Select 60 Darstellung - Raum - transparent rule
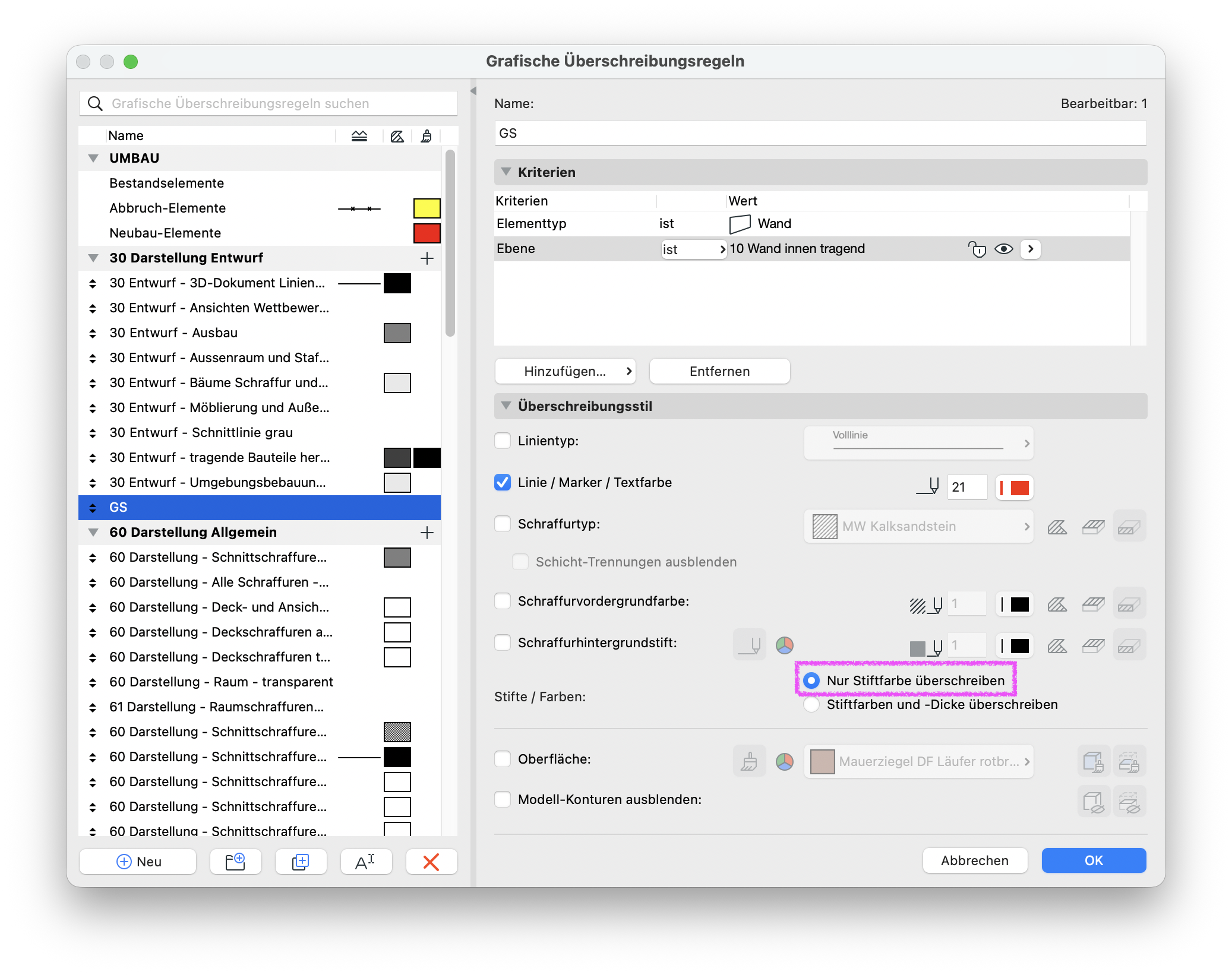 [260, 682]
